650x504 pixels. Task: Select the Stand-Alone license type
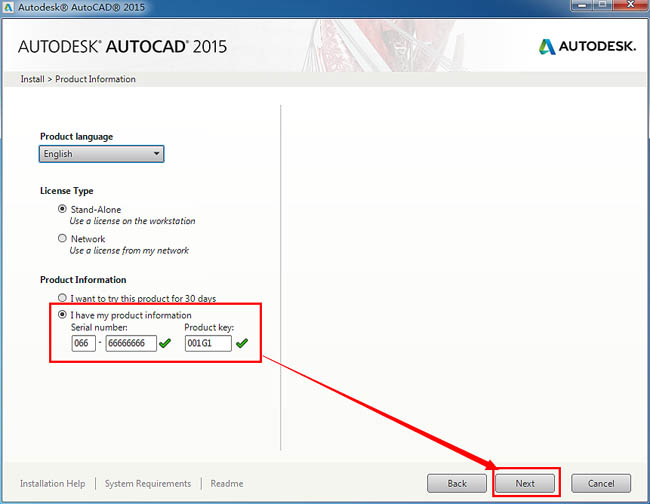pyautogui.click(x=62, y=209)
